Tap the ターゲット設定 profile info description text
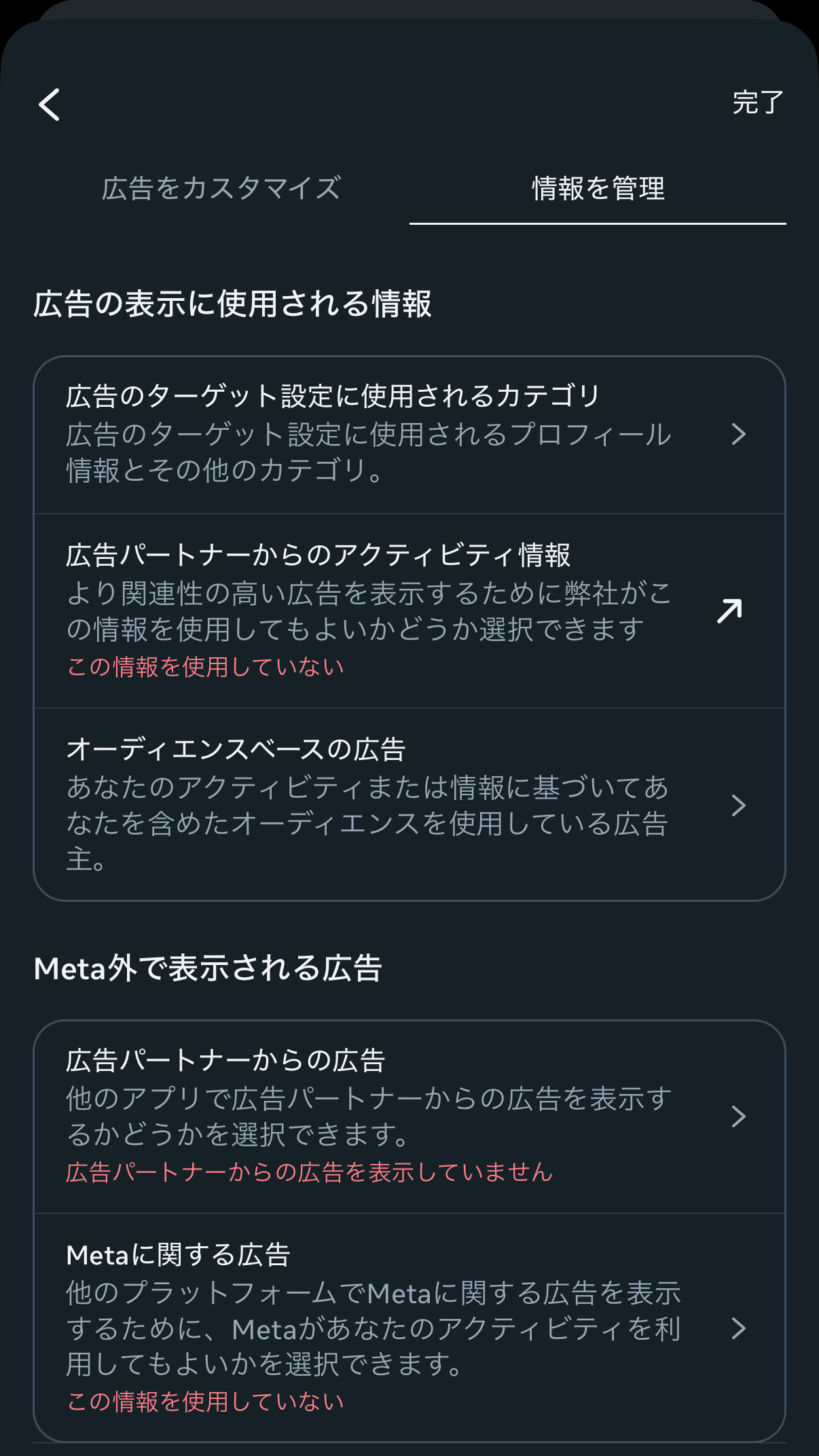The height and width of the screenshot is (1456, 819). tap(369, 452)
